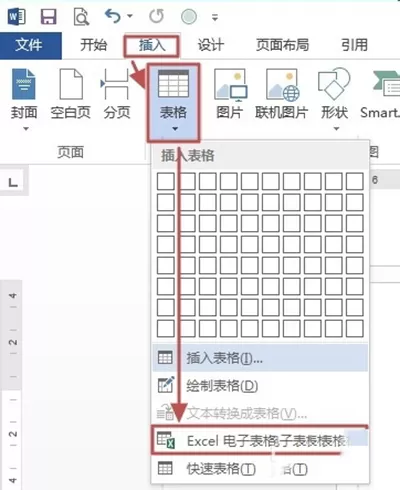Click the 形状 shapes icon
400x490 pixels.
(x=334, y=84)
